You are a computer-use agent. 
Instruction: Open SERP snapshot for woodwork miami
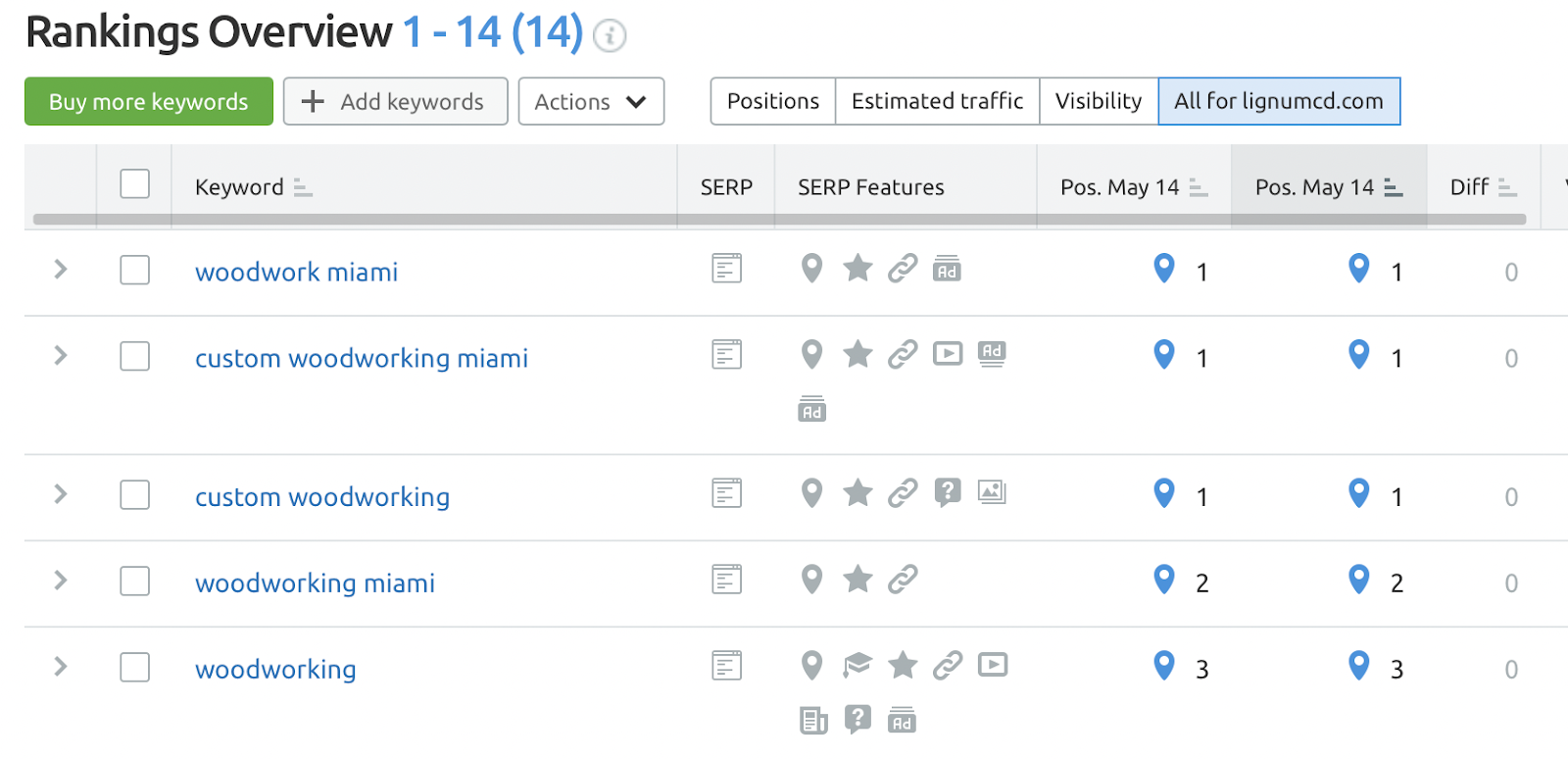[x=726, y=268]
